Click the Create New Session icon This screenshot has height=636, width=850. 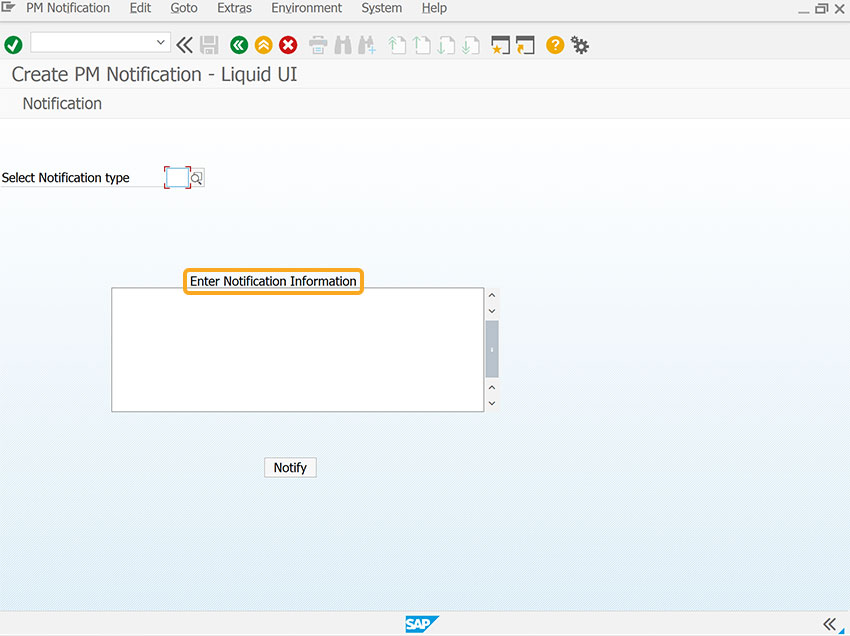click(500, 45)
